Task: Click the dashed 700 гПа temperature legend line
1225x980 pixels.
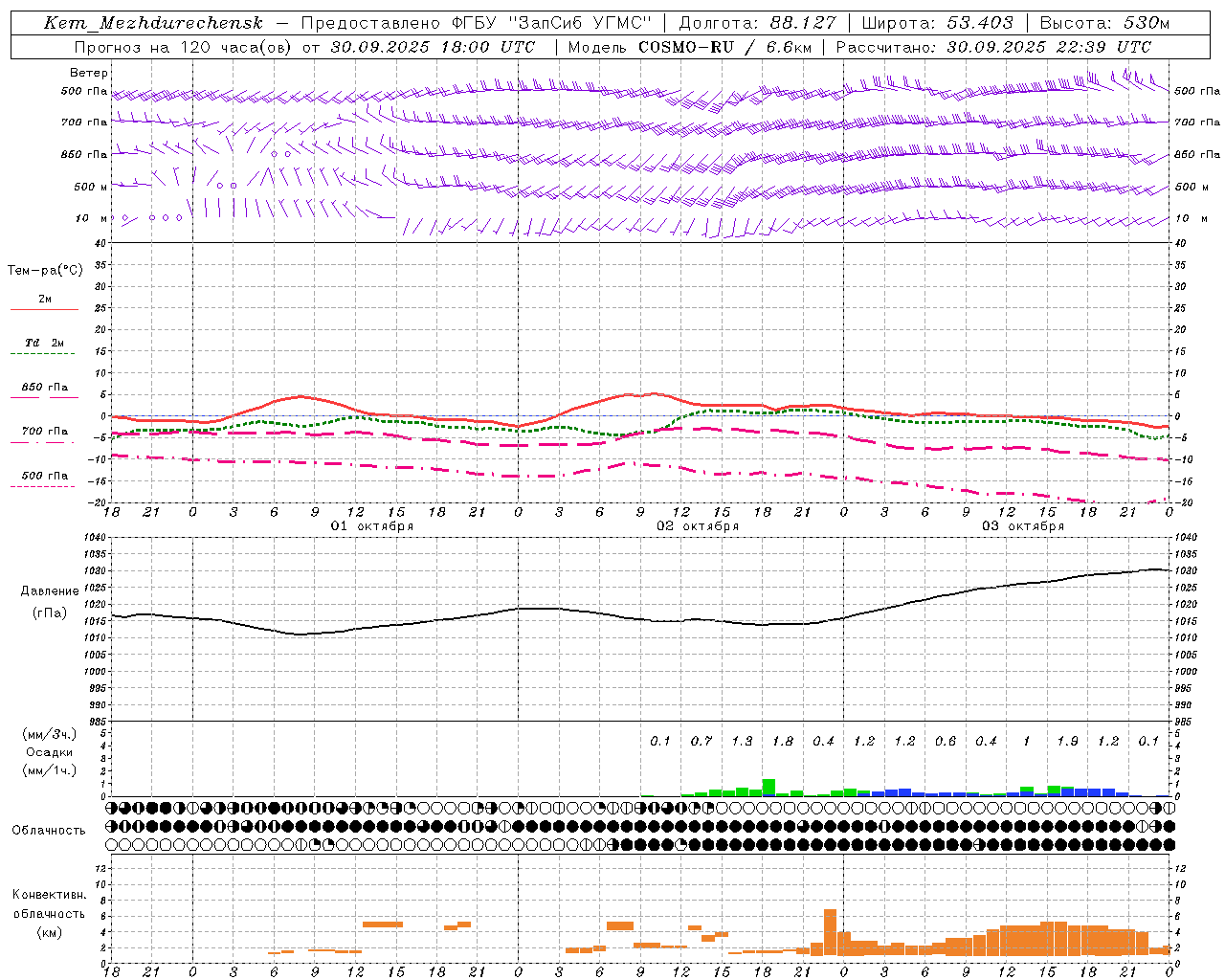Action: point(42,442)
